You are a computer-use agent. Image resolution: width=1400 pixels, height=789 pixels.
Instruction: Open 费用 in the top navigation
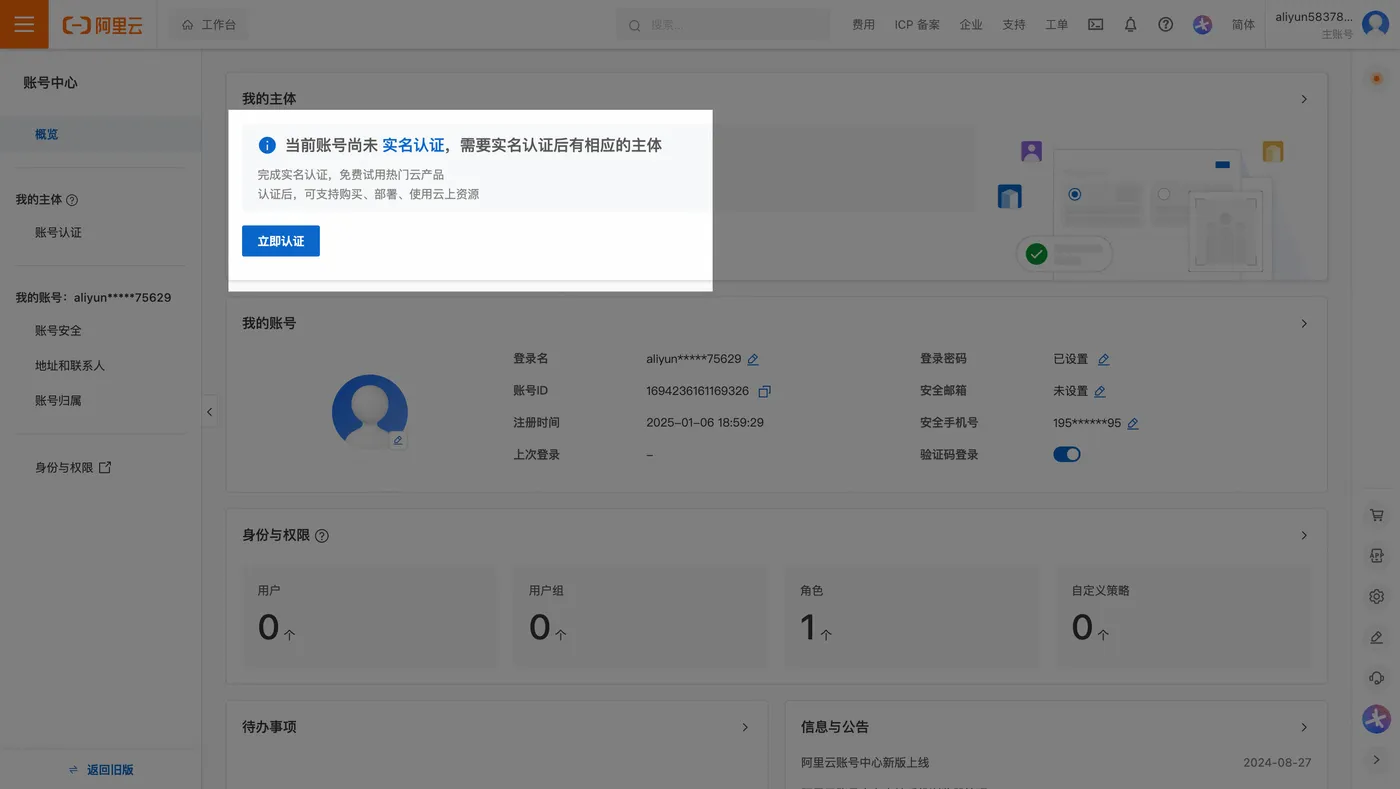point(863,25)
